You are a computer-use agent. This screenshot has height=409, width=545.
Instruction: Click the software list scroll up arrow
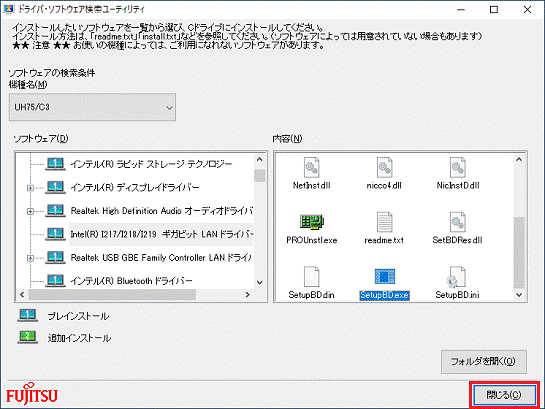(260, 159)
